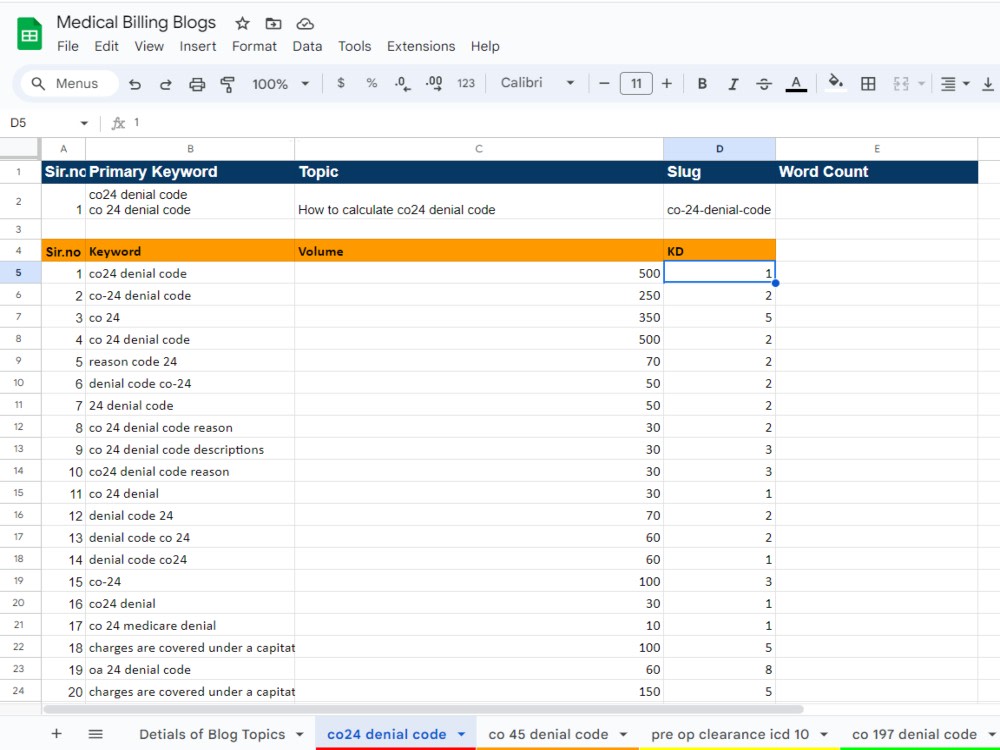The image size is (1000, 750).
Task: Click the redo arrow
Action: 166,84
